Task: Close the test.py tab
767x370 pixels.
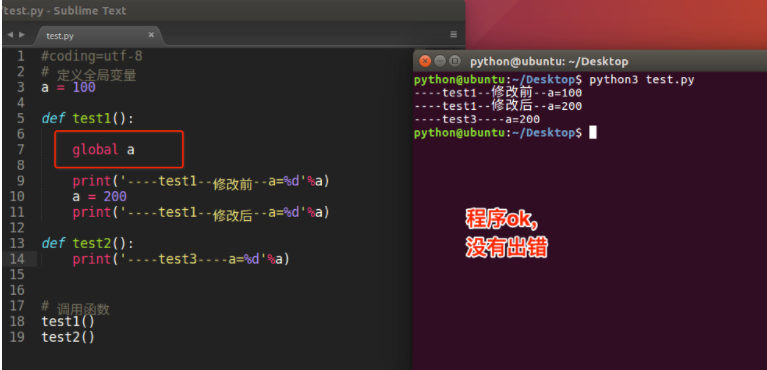Action: (x=151, y=35)
